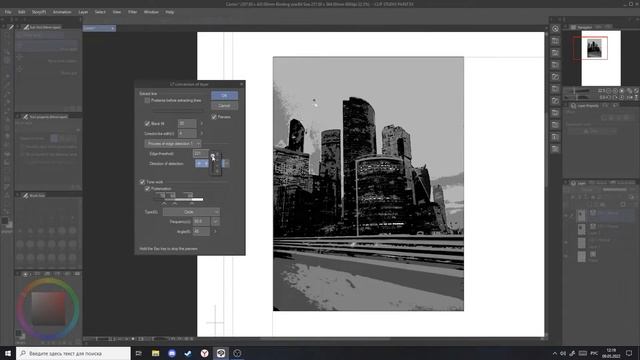
Task: Select the top highlighted layer thumbnail
Action: tap(582, 215)
